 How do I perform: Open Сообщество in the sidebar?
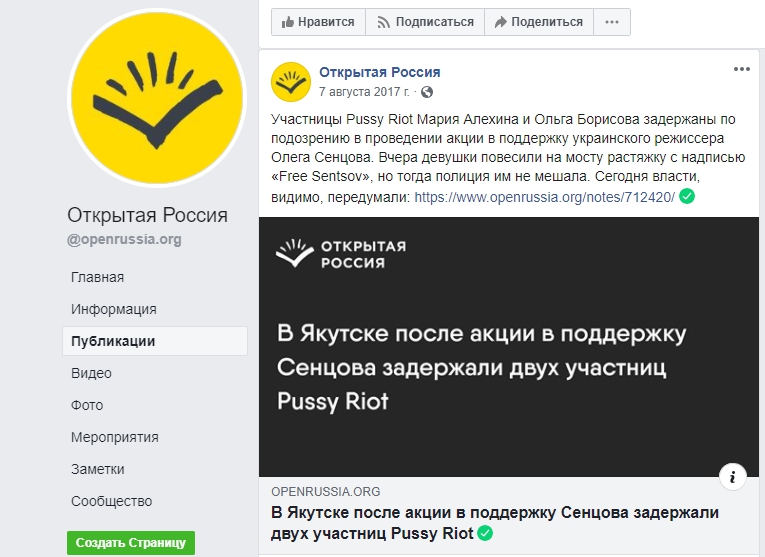111,501
